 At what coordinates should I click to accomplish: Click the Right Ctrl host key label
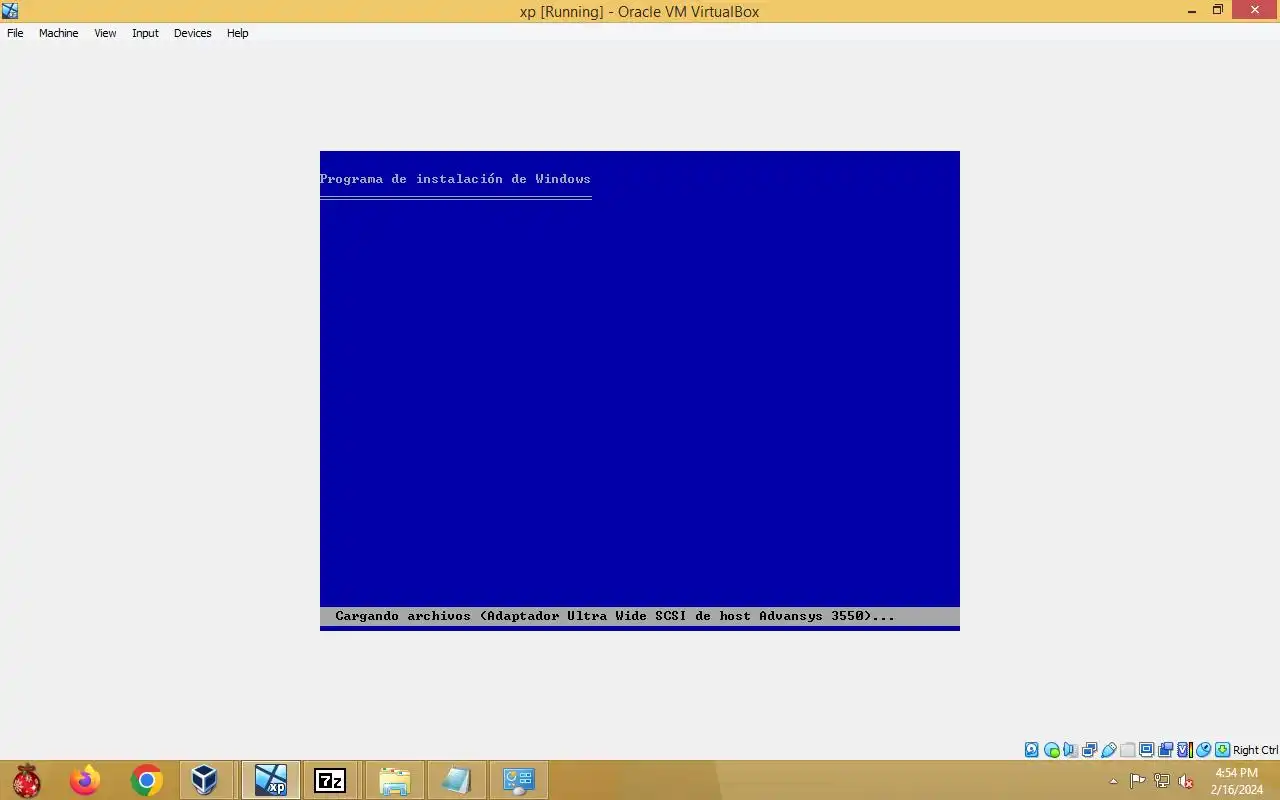tap(1255, 750)
